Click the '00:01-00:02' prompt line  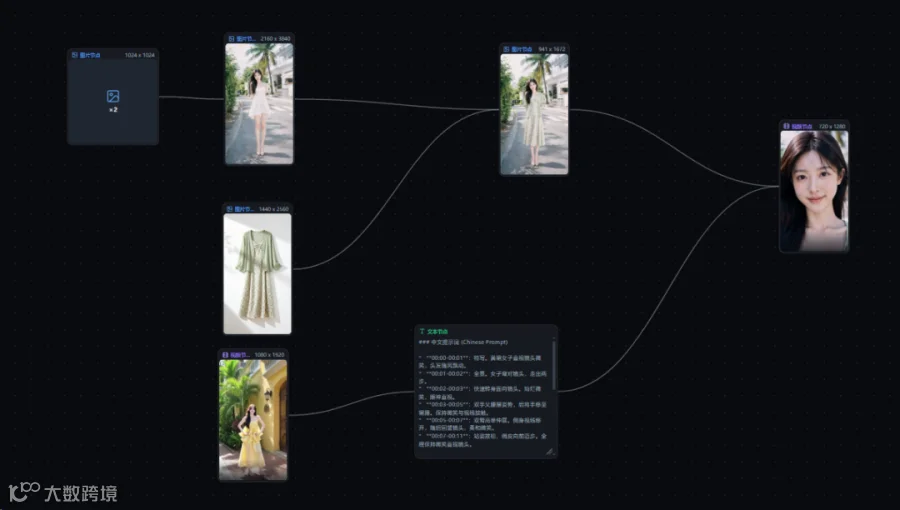482,377
